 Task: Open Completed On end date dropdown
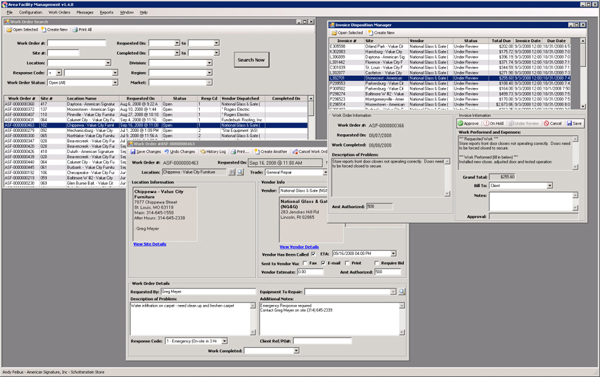tap(216, 53)
